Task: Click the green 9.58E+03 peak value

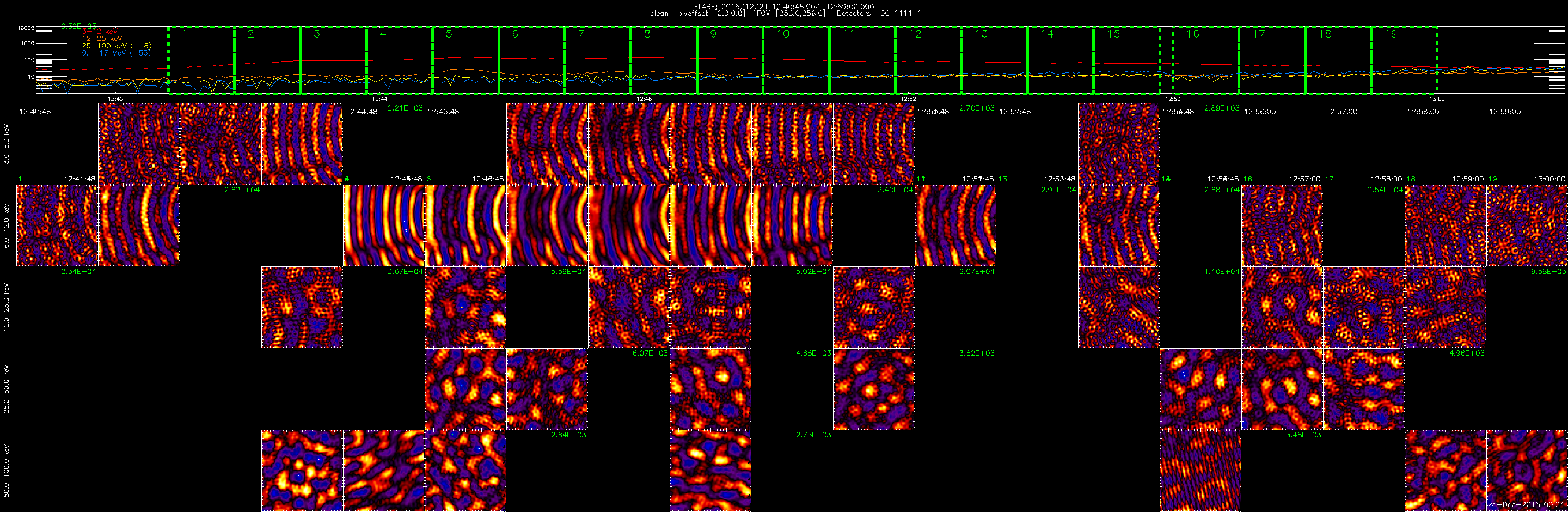Action: (1548, 272)
